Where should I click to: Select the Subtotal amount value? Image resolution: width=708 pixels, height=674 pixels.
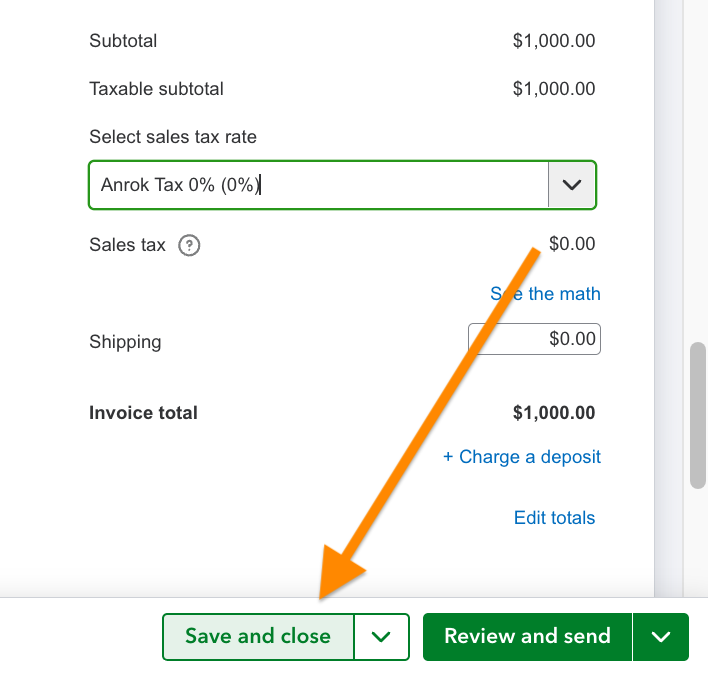click(553, 41)
